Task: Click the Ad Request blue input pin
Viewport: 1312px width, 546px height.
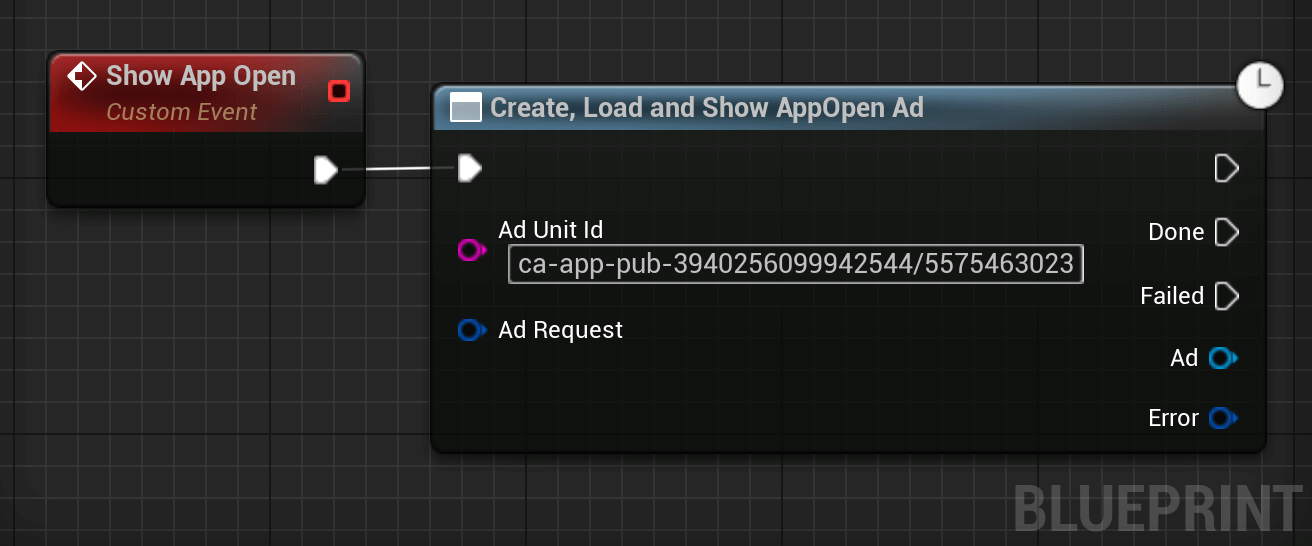Action: click(x=471, y=330)
